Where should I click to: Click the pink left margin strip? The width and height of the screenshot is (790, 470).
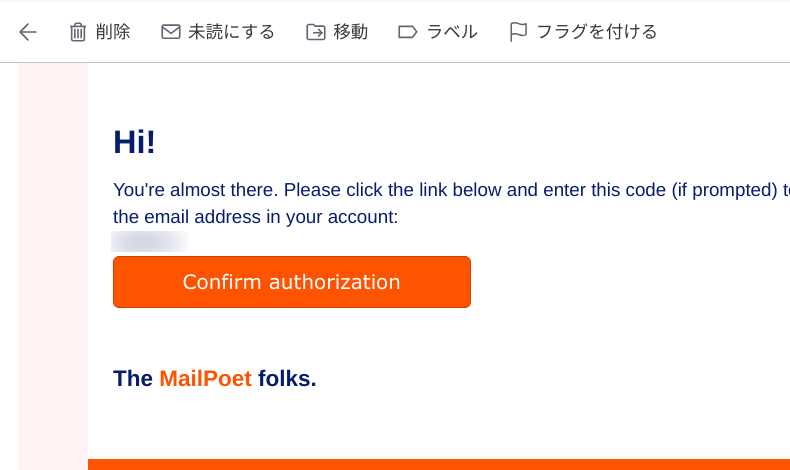53,267
